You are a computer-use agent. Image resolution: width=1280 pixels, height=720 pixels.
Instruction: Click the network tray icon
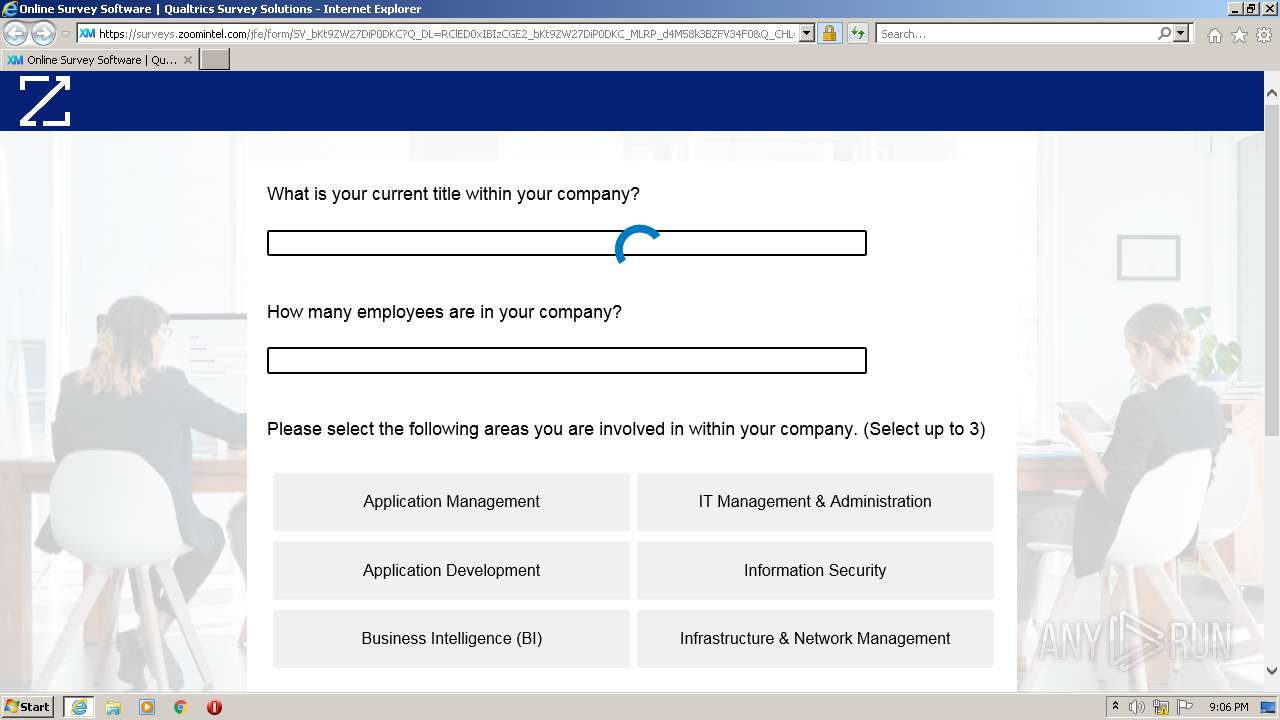click(1161, 707)
